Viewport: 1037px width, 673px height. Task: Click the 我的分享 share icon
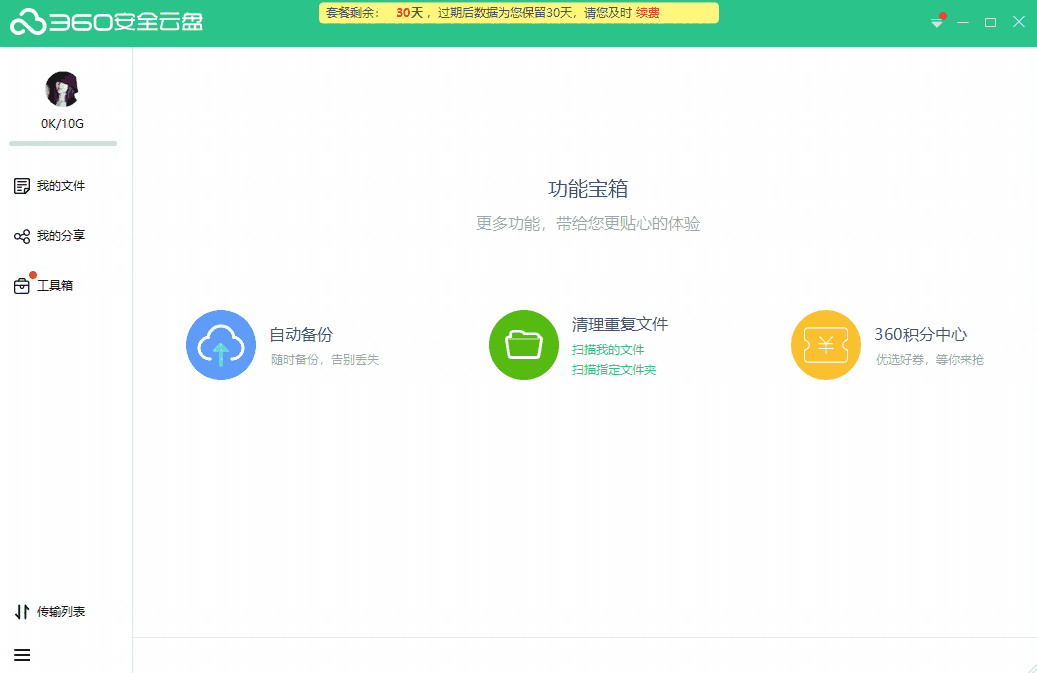click(22, 236)
